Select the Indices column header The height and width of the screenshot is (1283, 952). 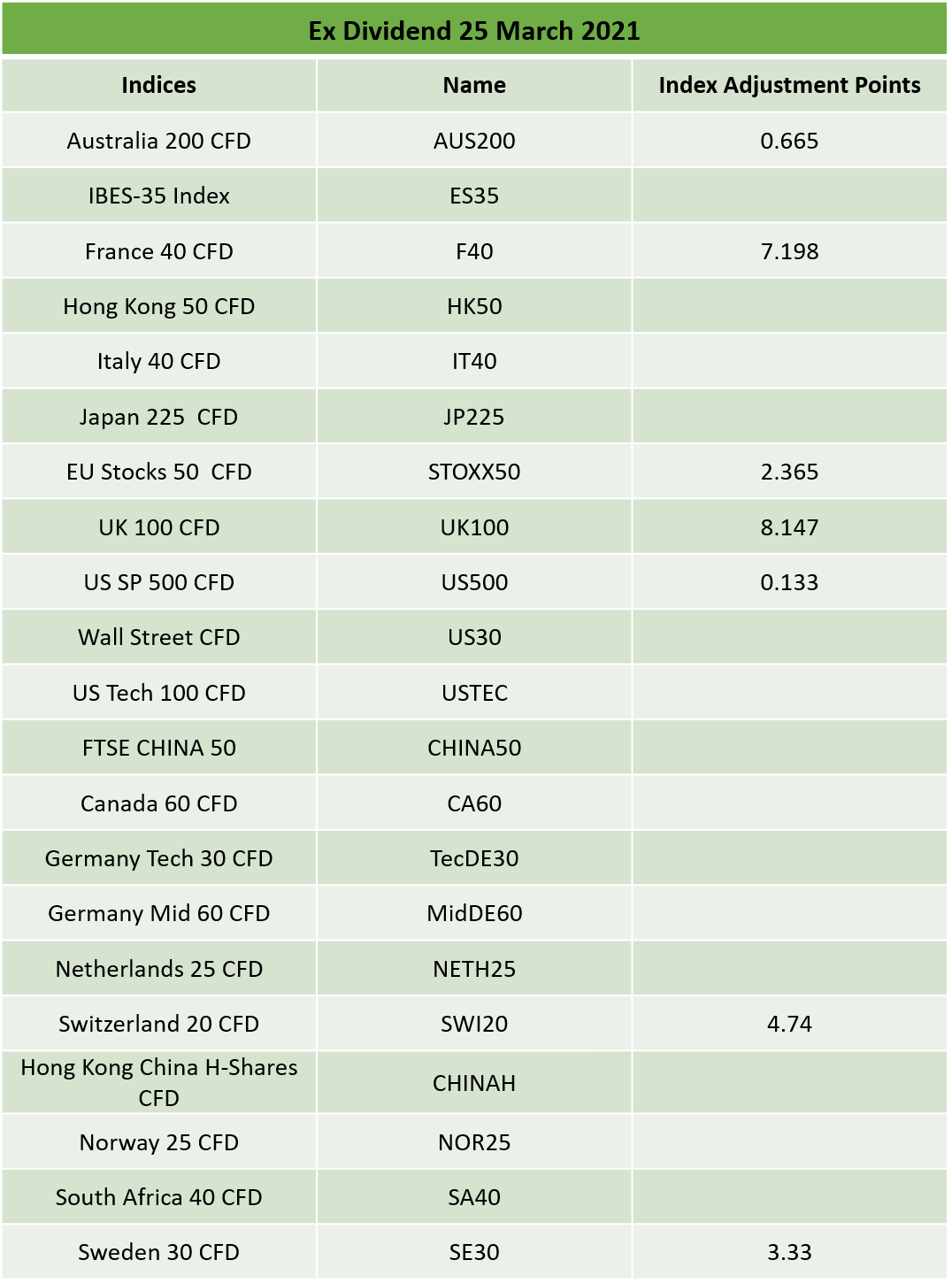tap(159, 85)
